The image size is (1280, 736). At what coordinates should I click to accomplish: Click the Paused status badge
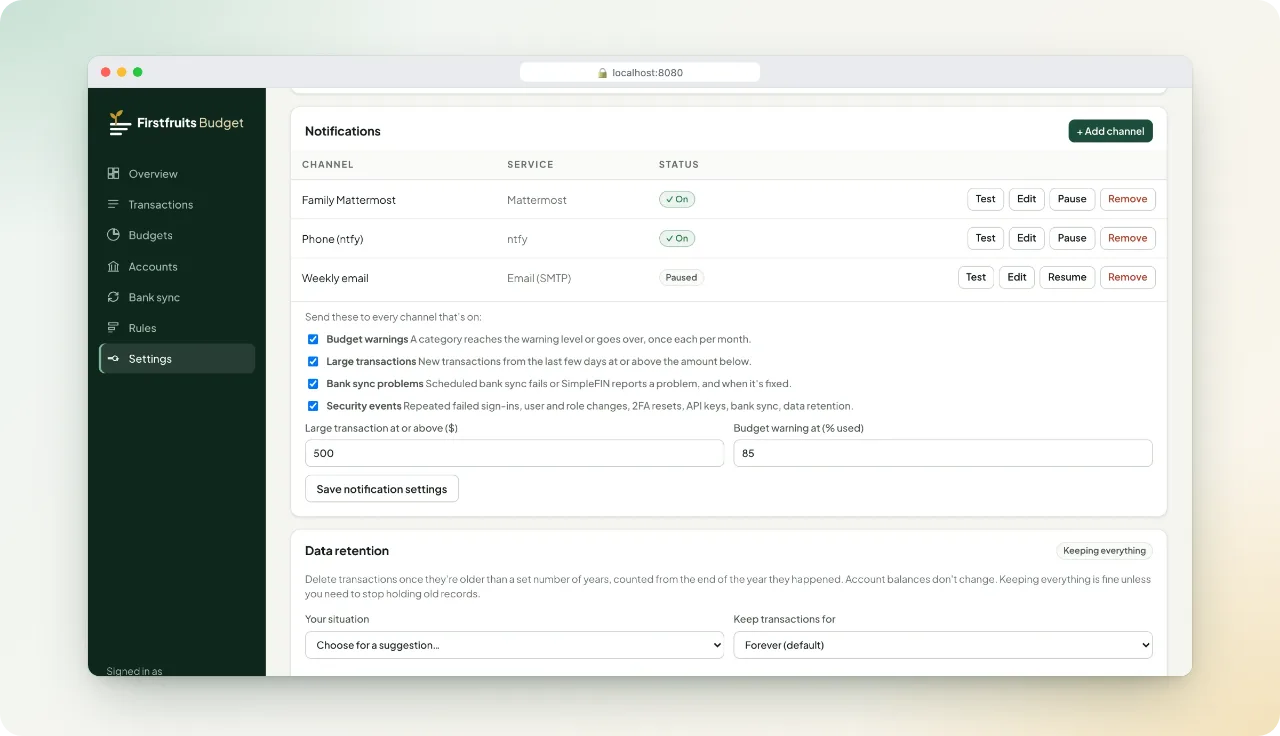click(x=681, y=277)
